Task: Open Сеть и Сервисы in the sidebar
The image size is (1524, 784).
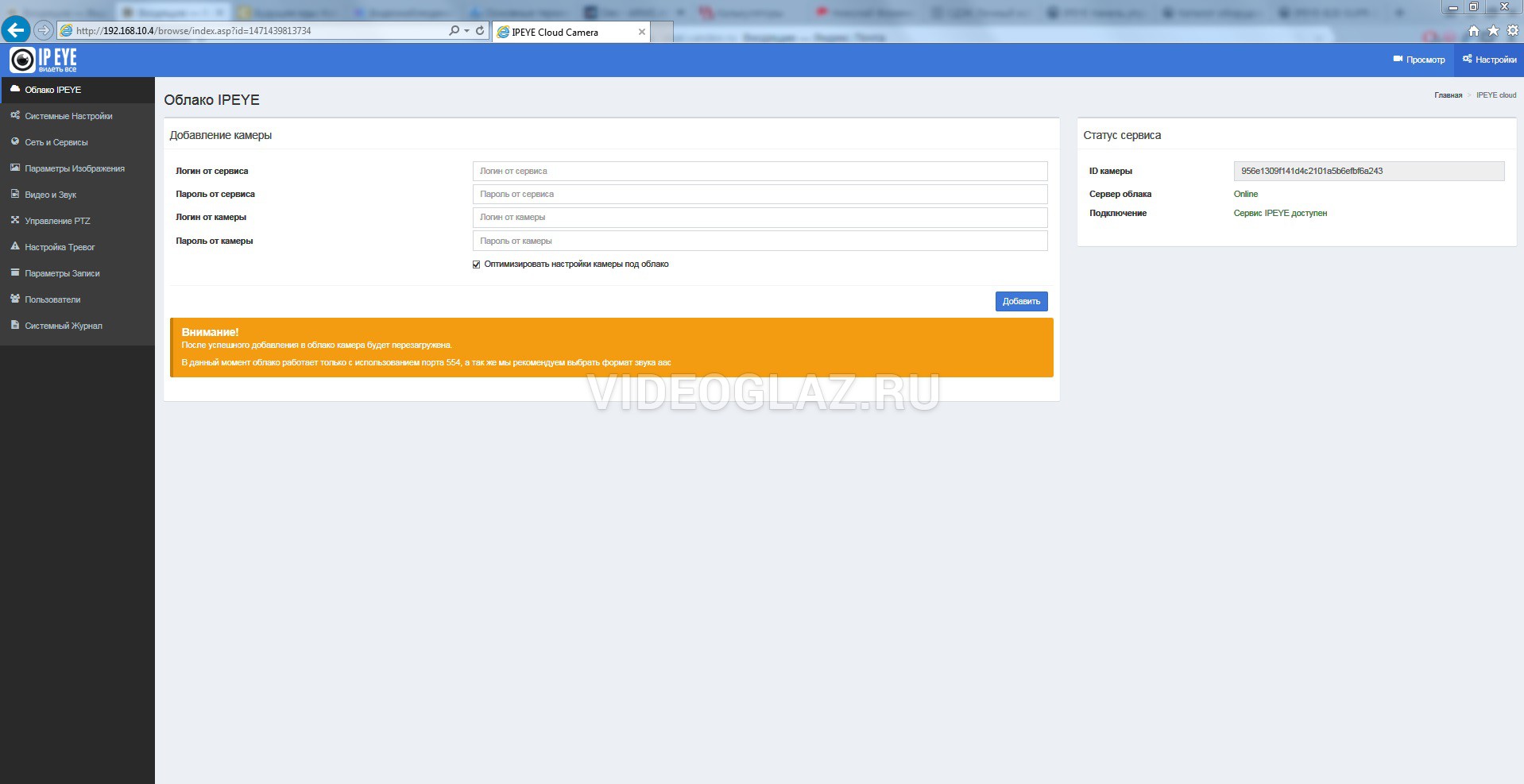Action: pos(77,142)
